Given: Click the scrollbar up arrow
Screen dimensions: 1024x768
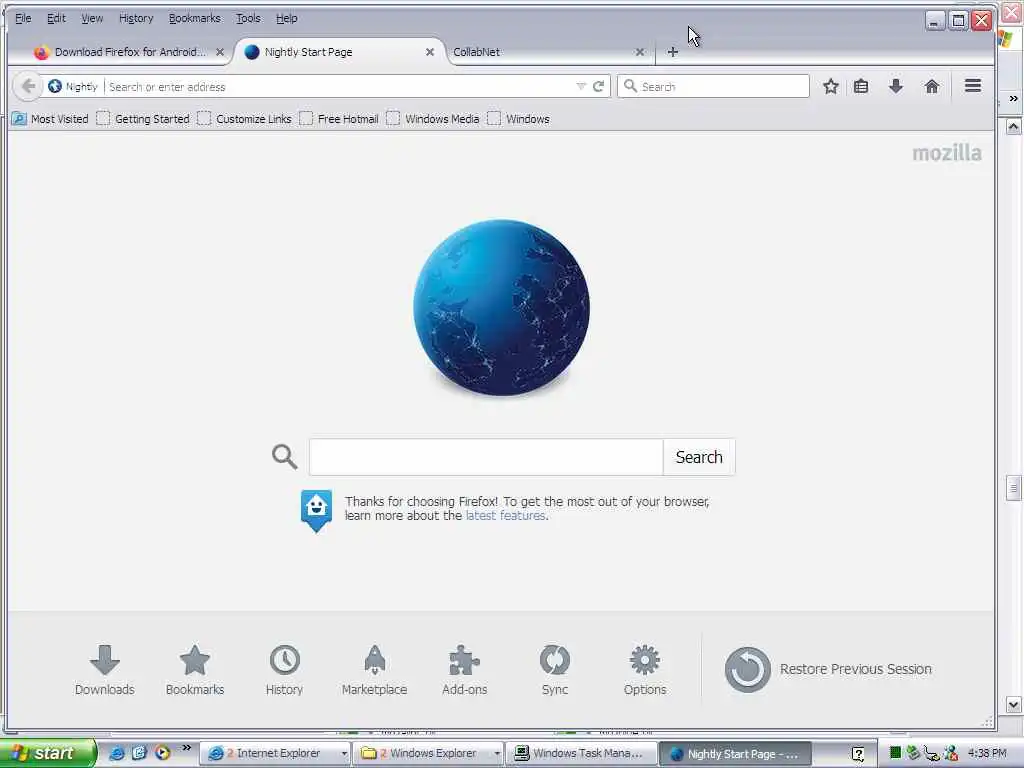Looking at the screenshot, I should click(1013, 126).
